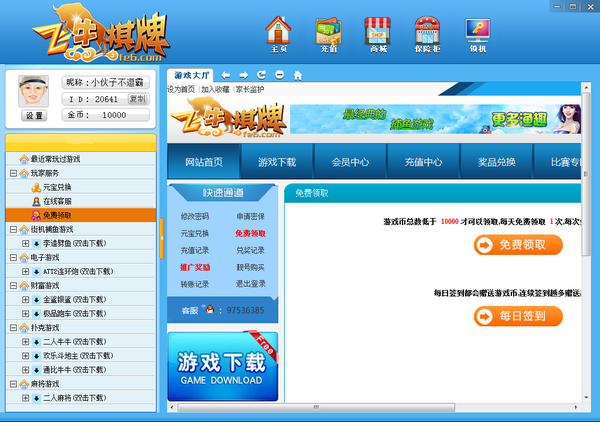Collapse the 麻将游戏 tree node
Image resolution: width=600 pixels, height=422 pixels.
pyautogui.click(x=13, y=384)
